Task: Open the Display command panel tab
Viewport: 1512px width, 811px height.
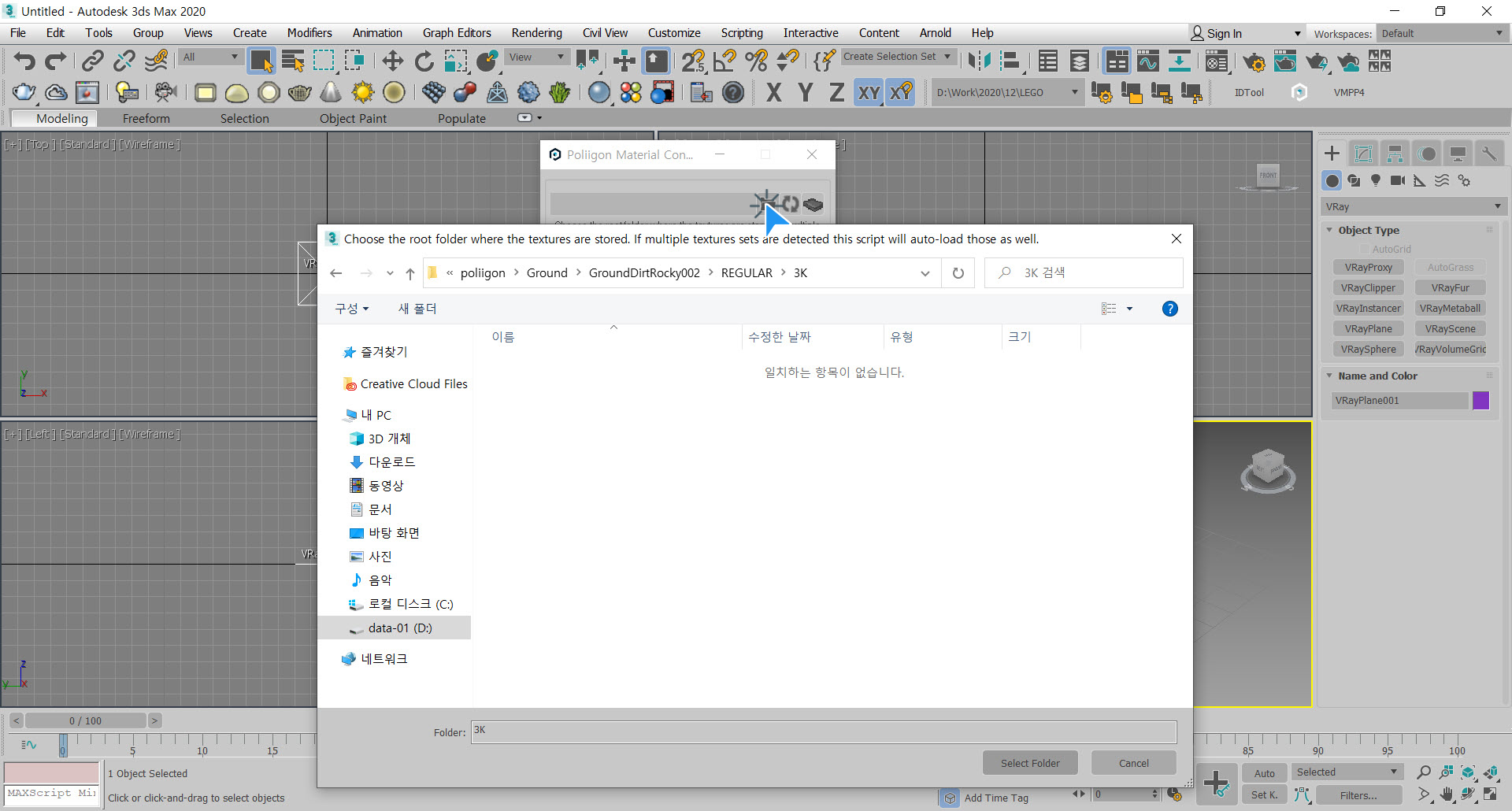Action: (1458, 154)
